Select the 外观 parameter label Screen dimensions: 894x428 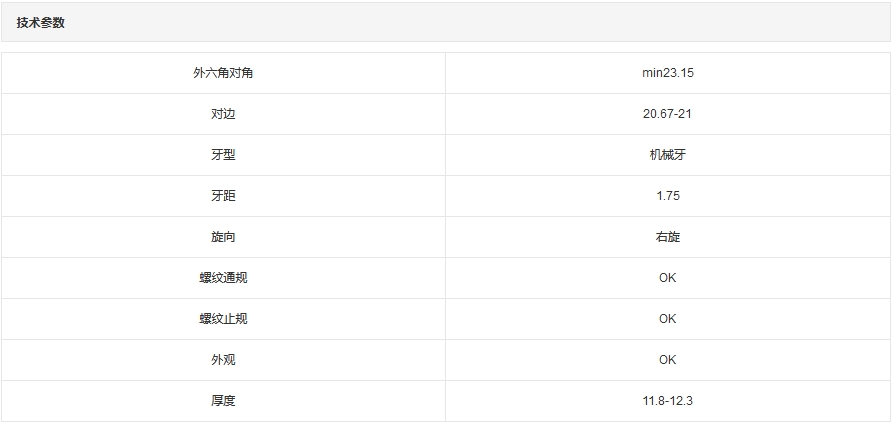click(223, 360)
